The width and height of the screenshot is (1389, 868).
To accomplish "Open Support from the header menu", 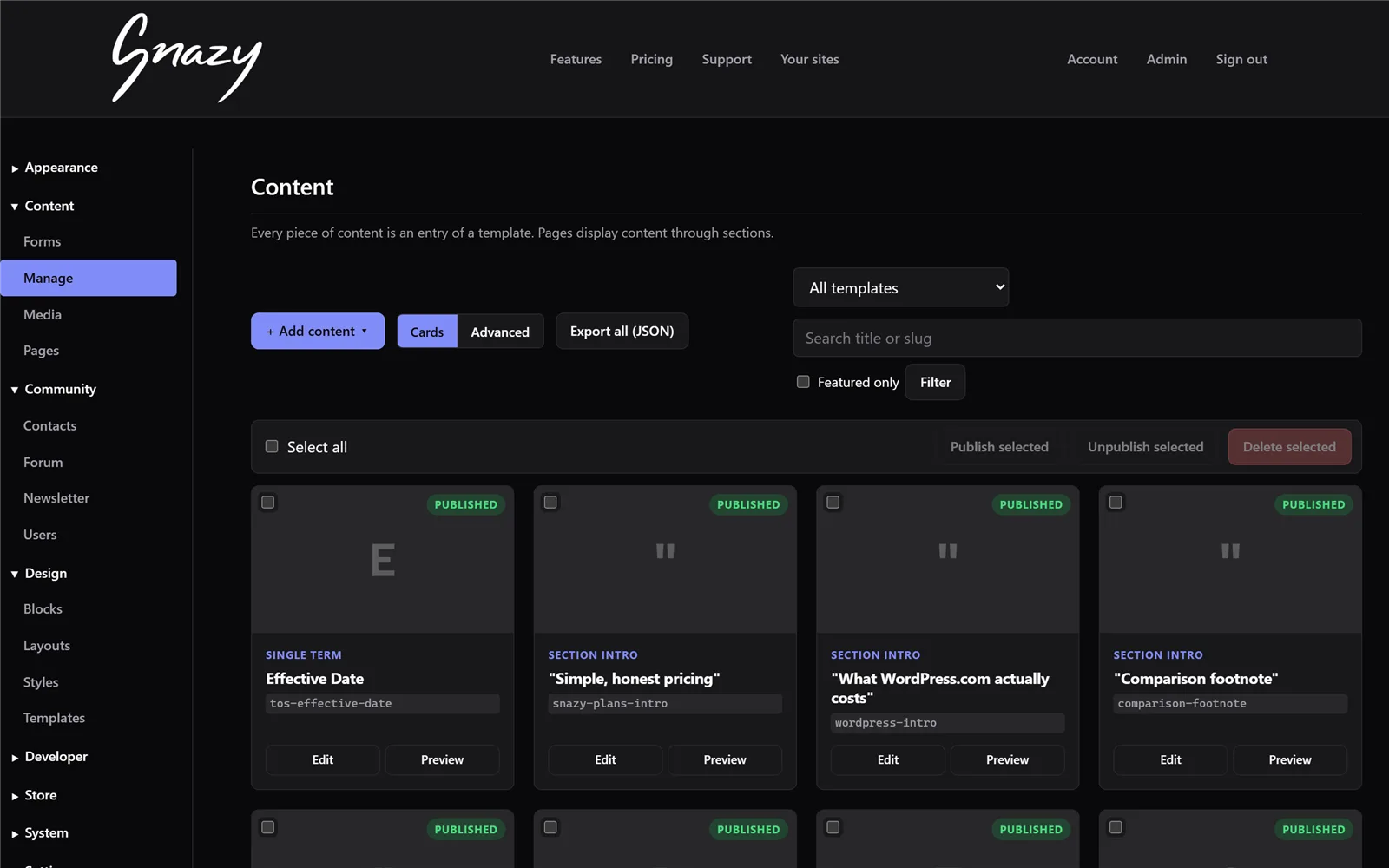I will (727, 59).
